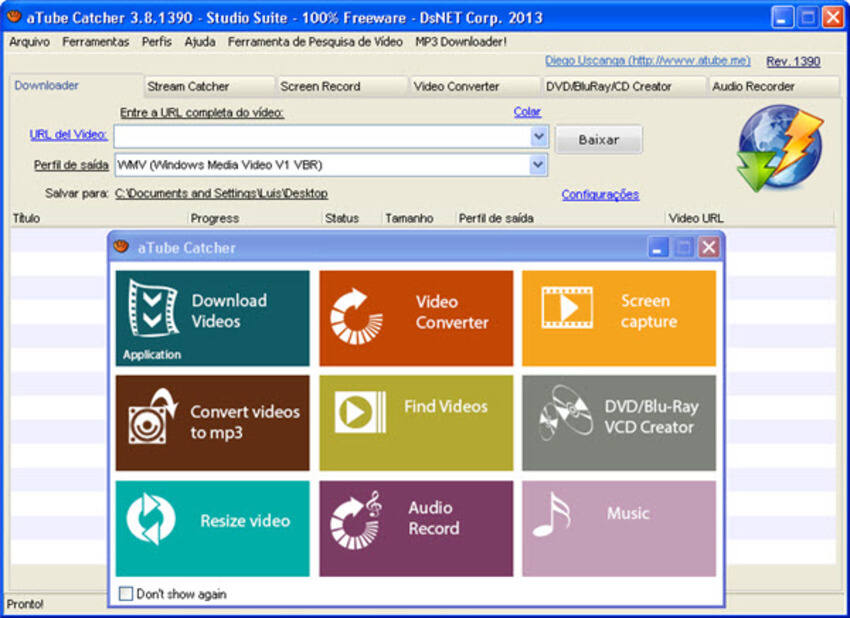This screenshot has width=850, height=618.
Task: Open the Screen capture tile
Action: (x=619, y=318)
